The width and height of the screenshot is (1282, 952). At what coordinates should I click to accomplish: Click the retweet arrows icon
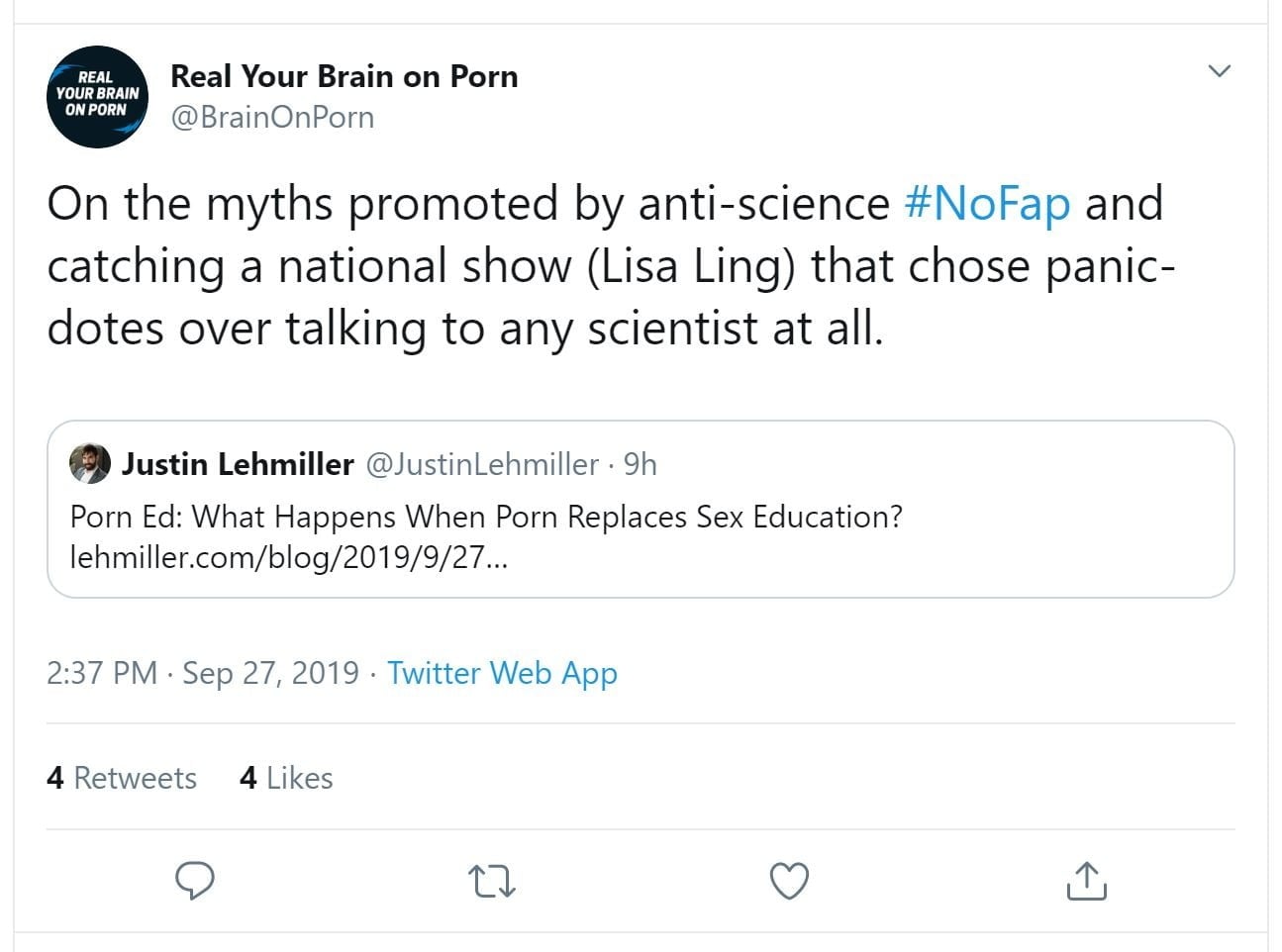click(491, 880)
